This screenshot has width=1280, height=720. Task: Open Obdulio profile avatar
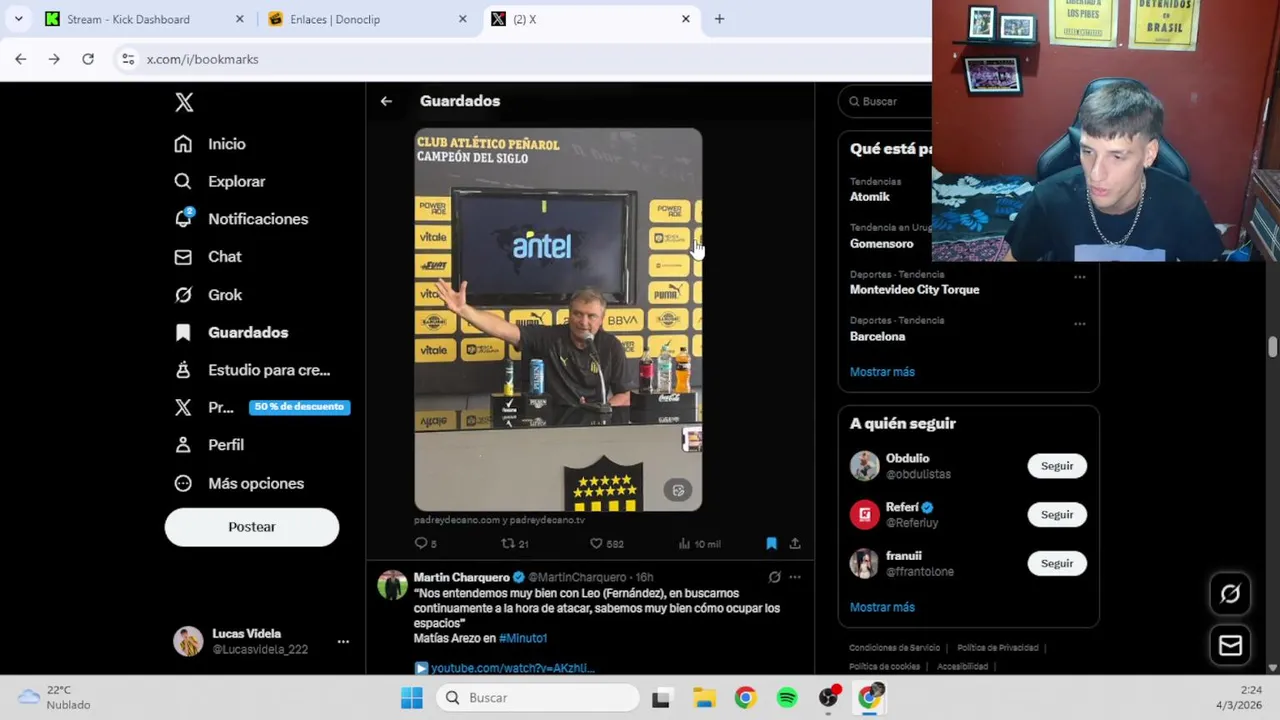[x=864, y=466]
